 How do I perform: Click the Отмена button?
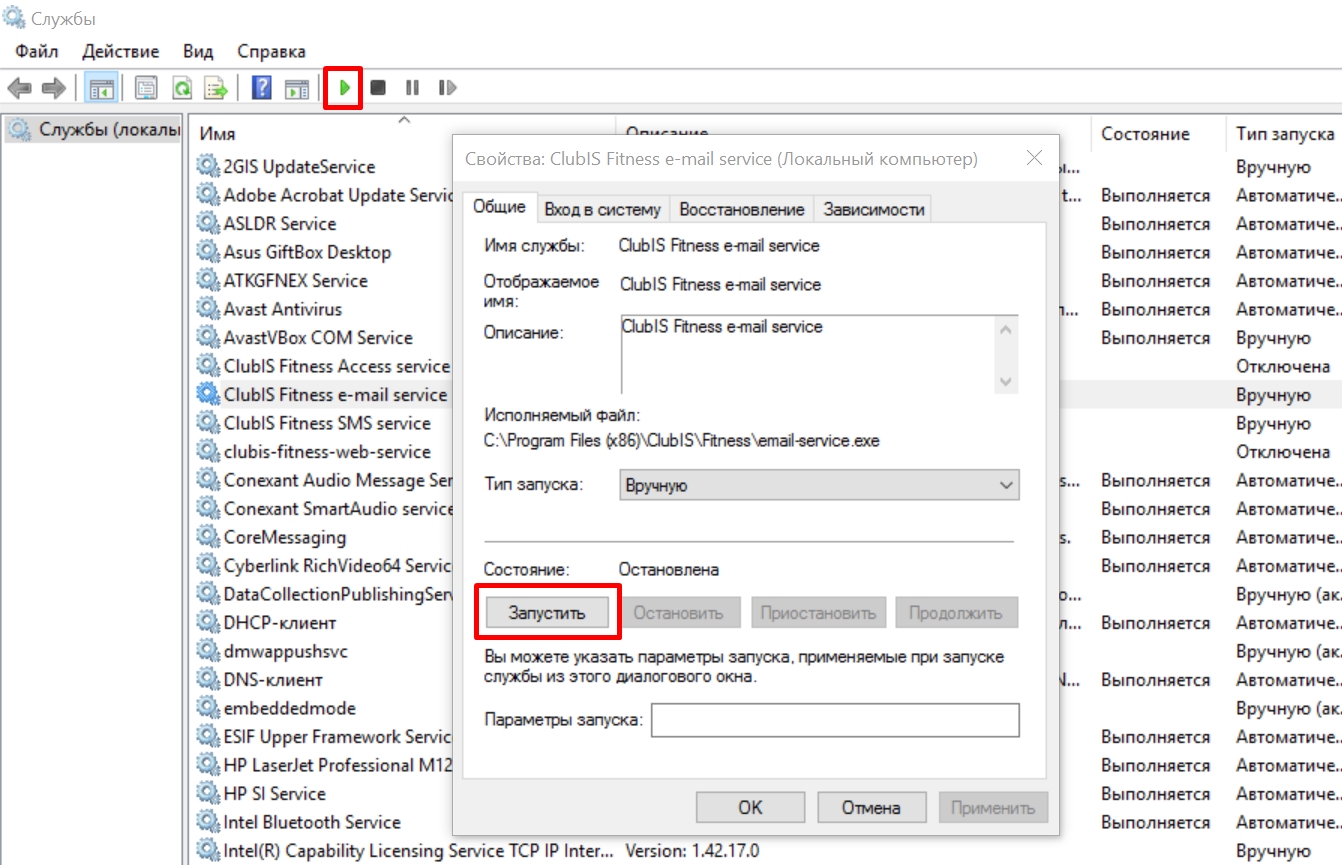[x=870, y=807]
